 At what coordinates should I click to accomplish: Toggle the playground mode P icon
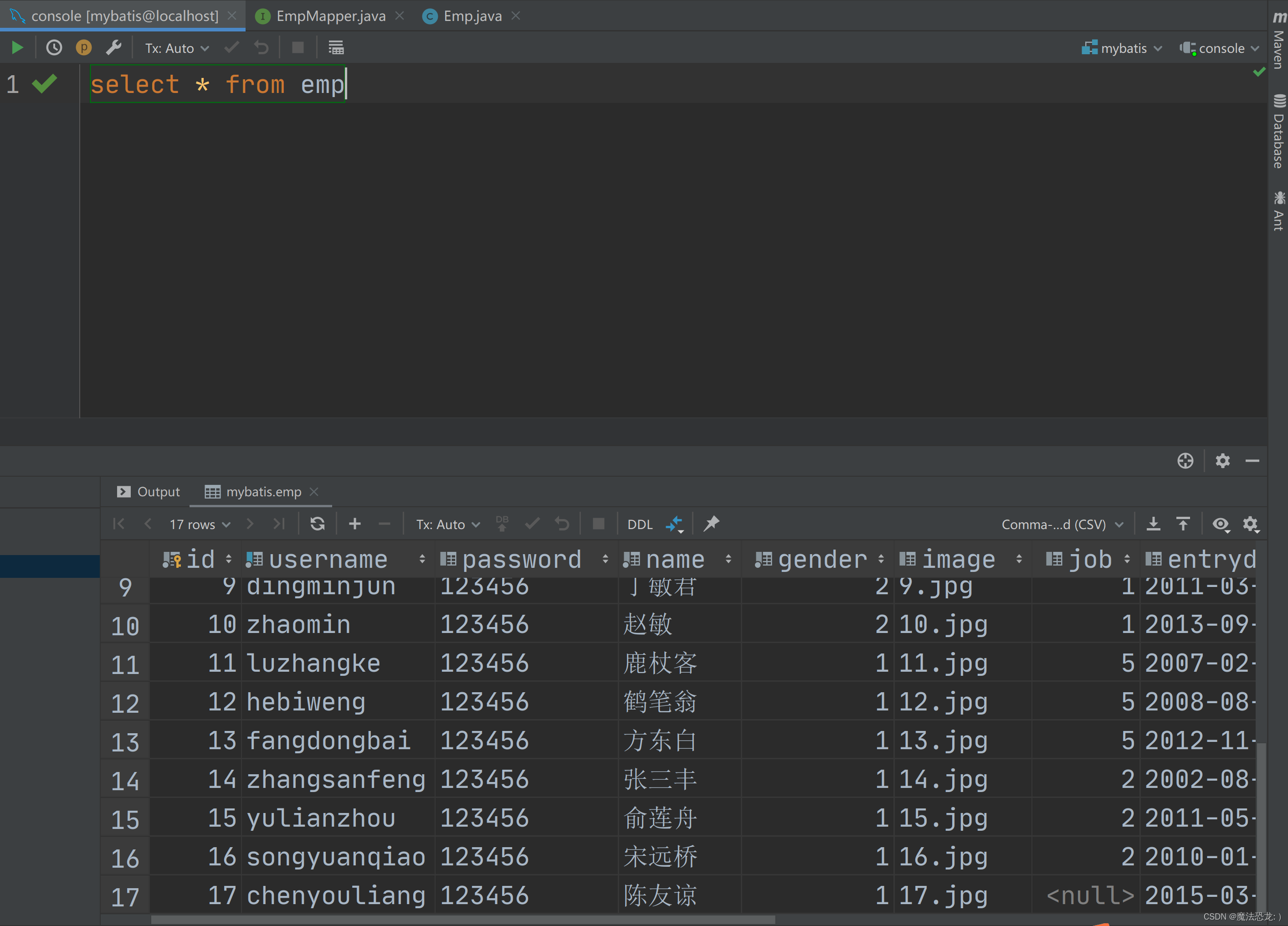[83, 48]
